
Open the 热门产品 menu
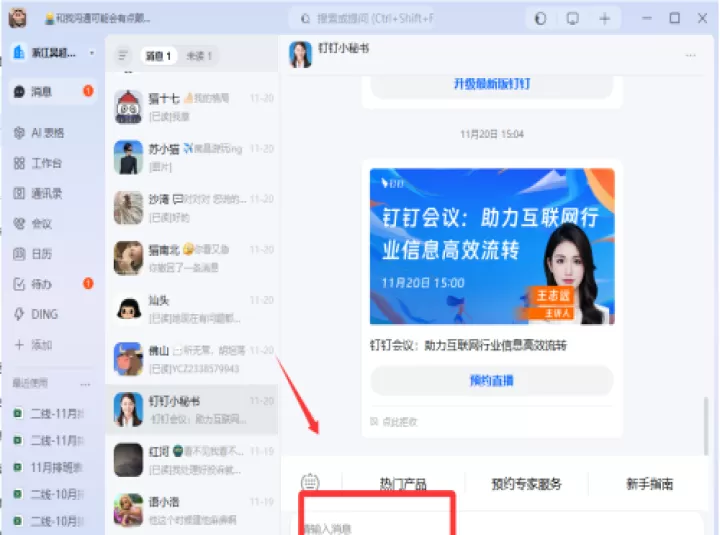403,484
